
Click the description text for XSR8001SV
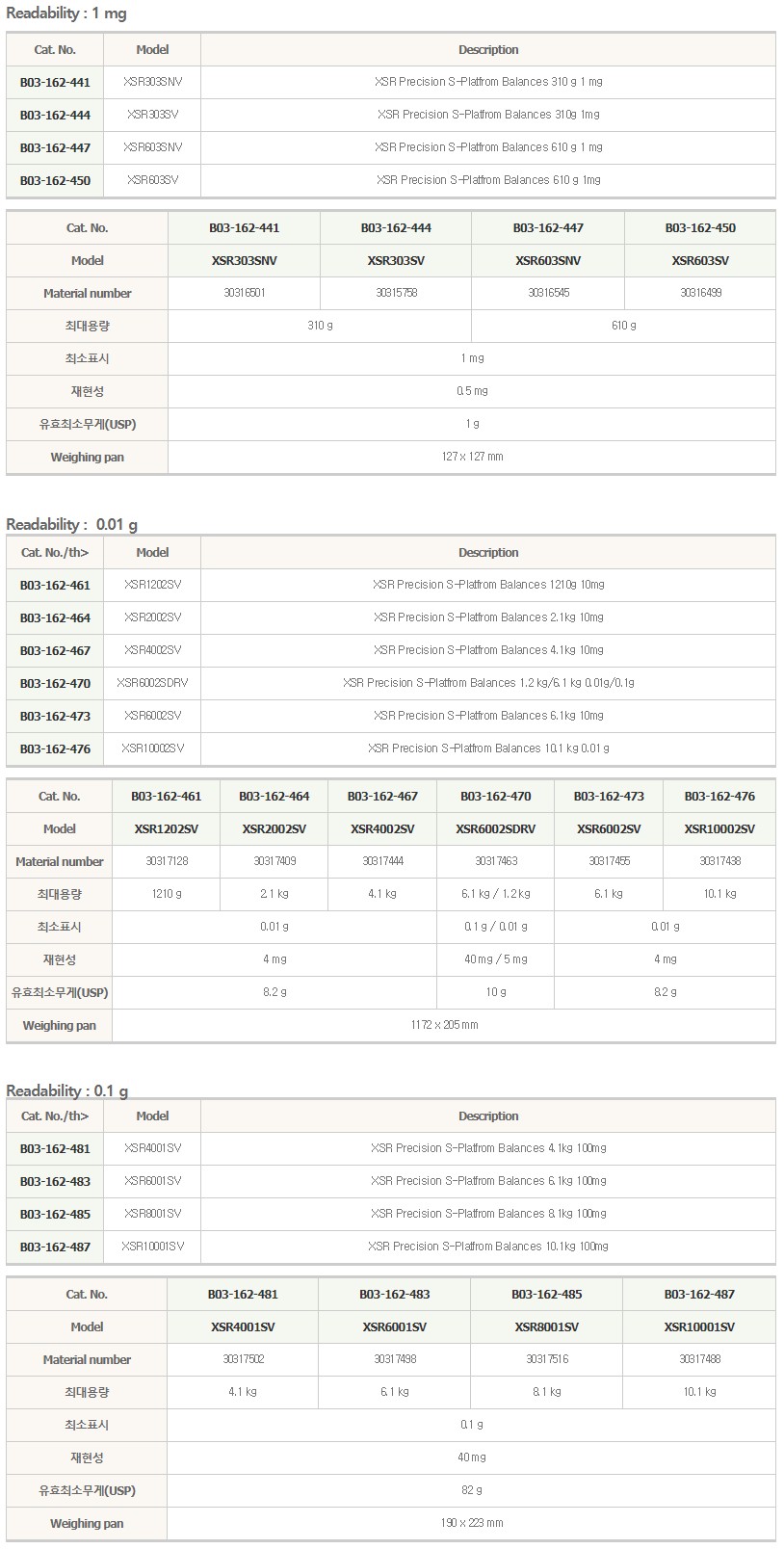(x=488, y=1214)
